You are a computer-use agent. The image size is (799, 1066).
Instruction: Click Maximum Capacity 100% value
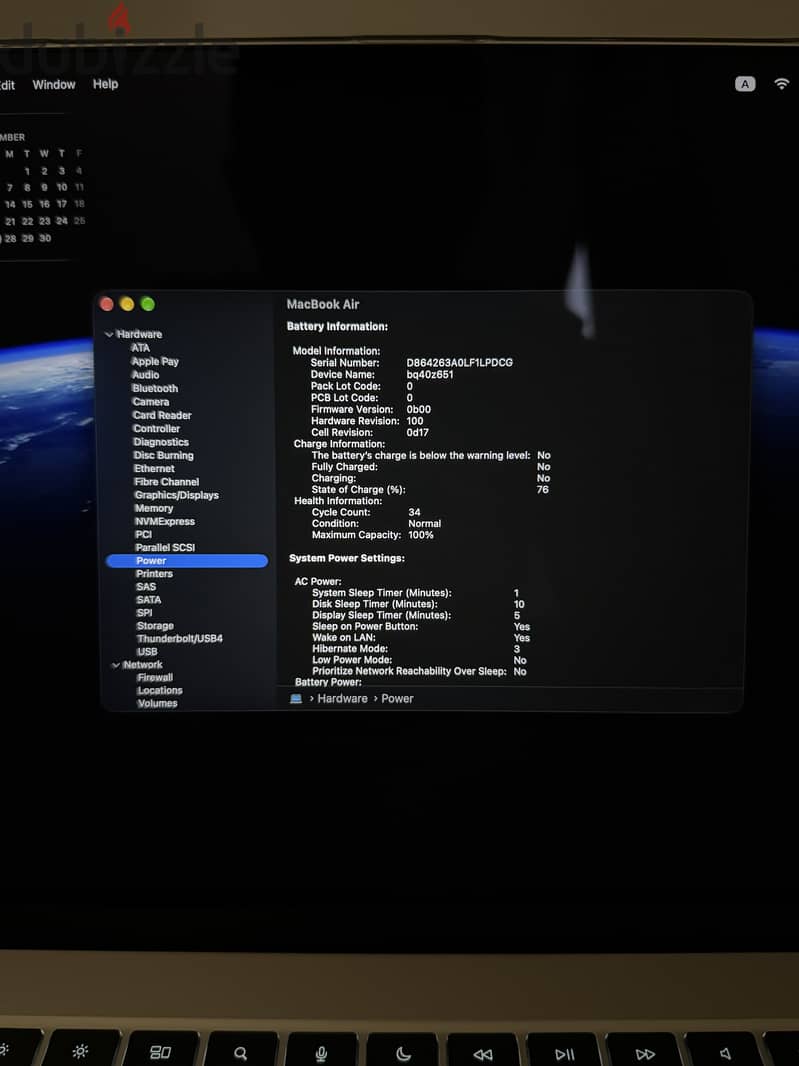[421, 536]
